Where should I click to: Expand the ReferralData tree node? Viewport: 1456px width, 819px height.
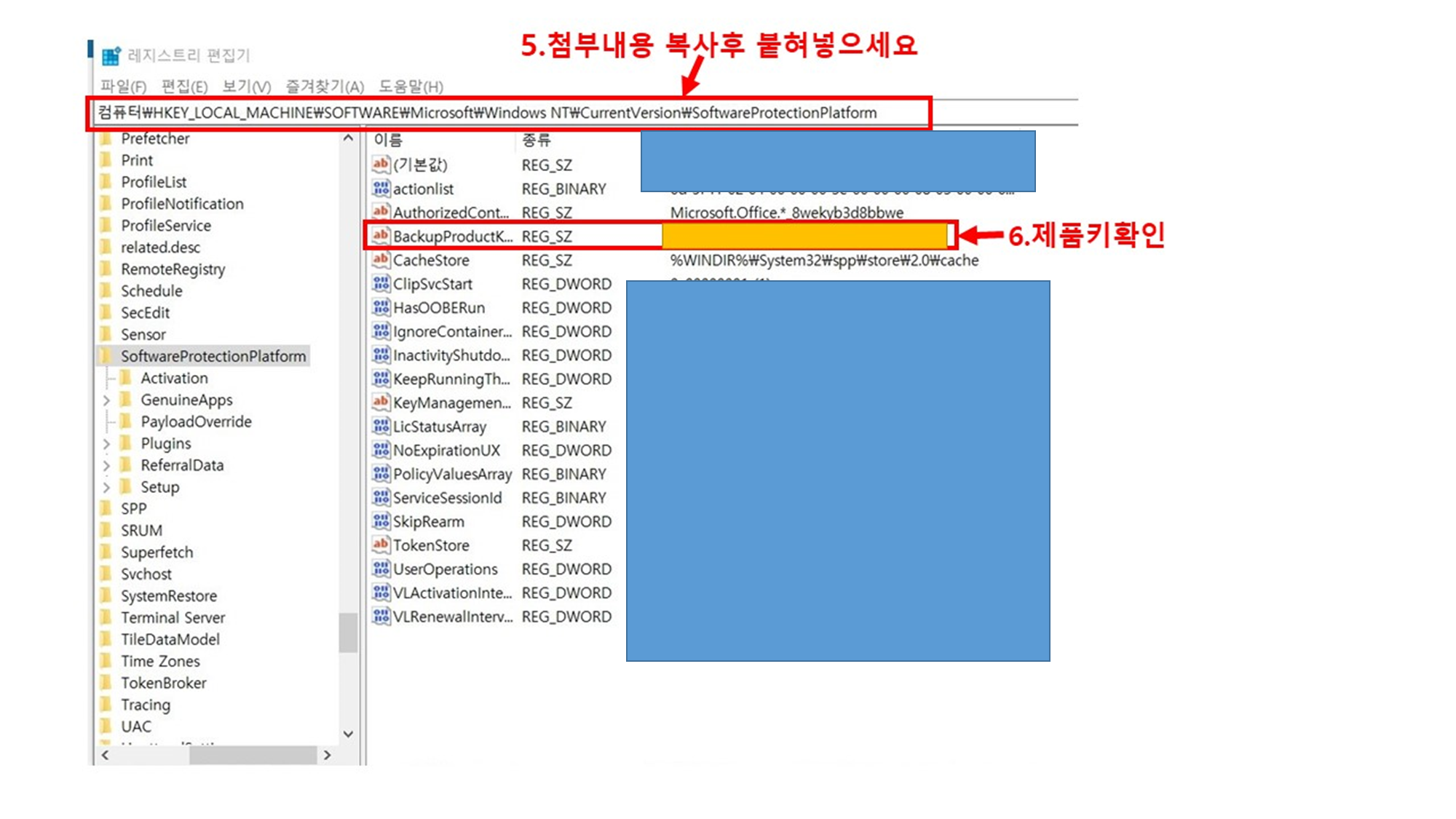(106, 466)
